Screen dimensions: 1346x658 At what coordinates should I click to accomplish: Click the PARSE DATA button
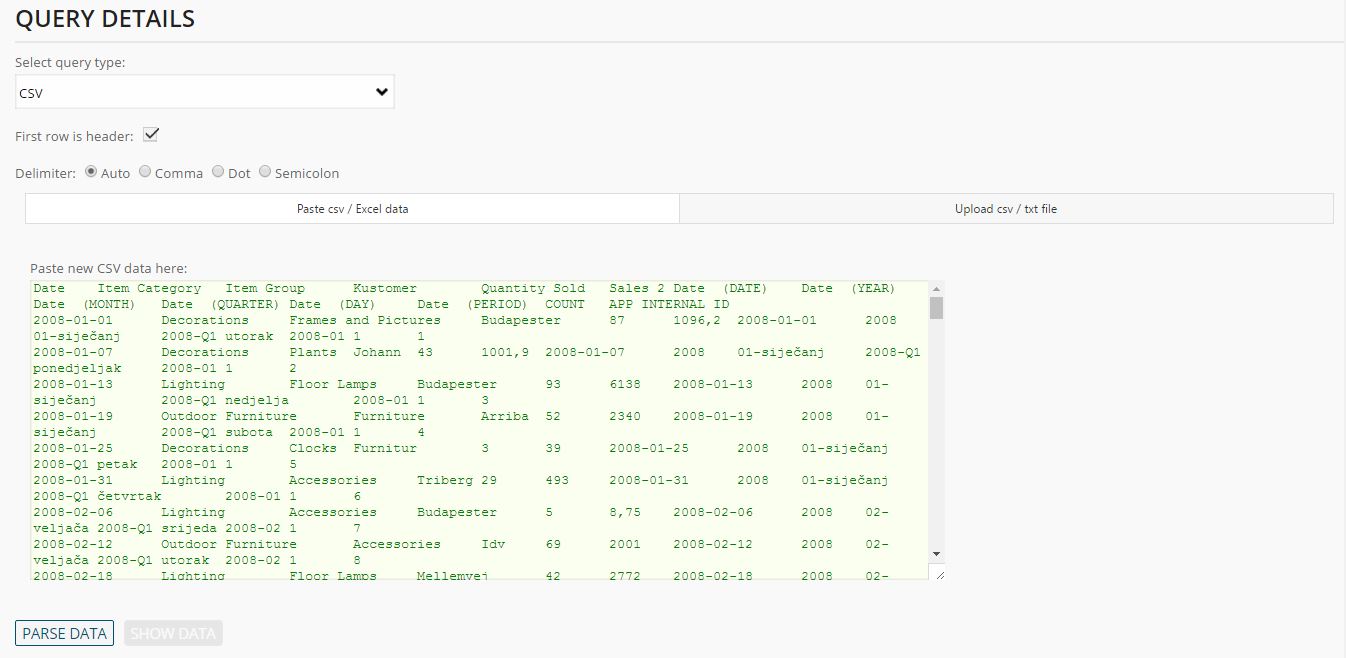pos(64,633)
